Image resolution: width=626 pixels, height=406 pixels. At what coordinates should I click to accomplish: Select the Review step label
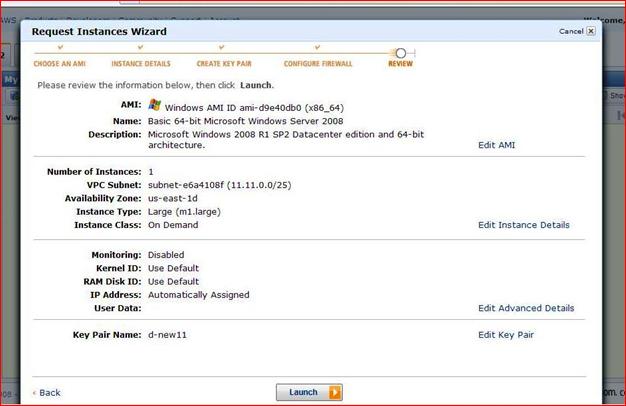pos(400,63)
